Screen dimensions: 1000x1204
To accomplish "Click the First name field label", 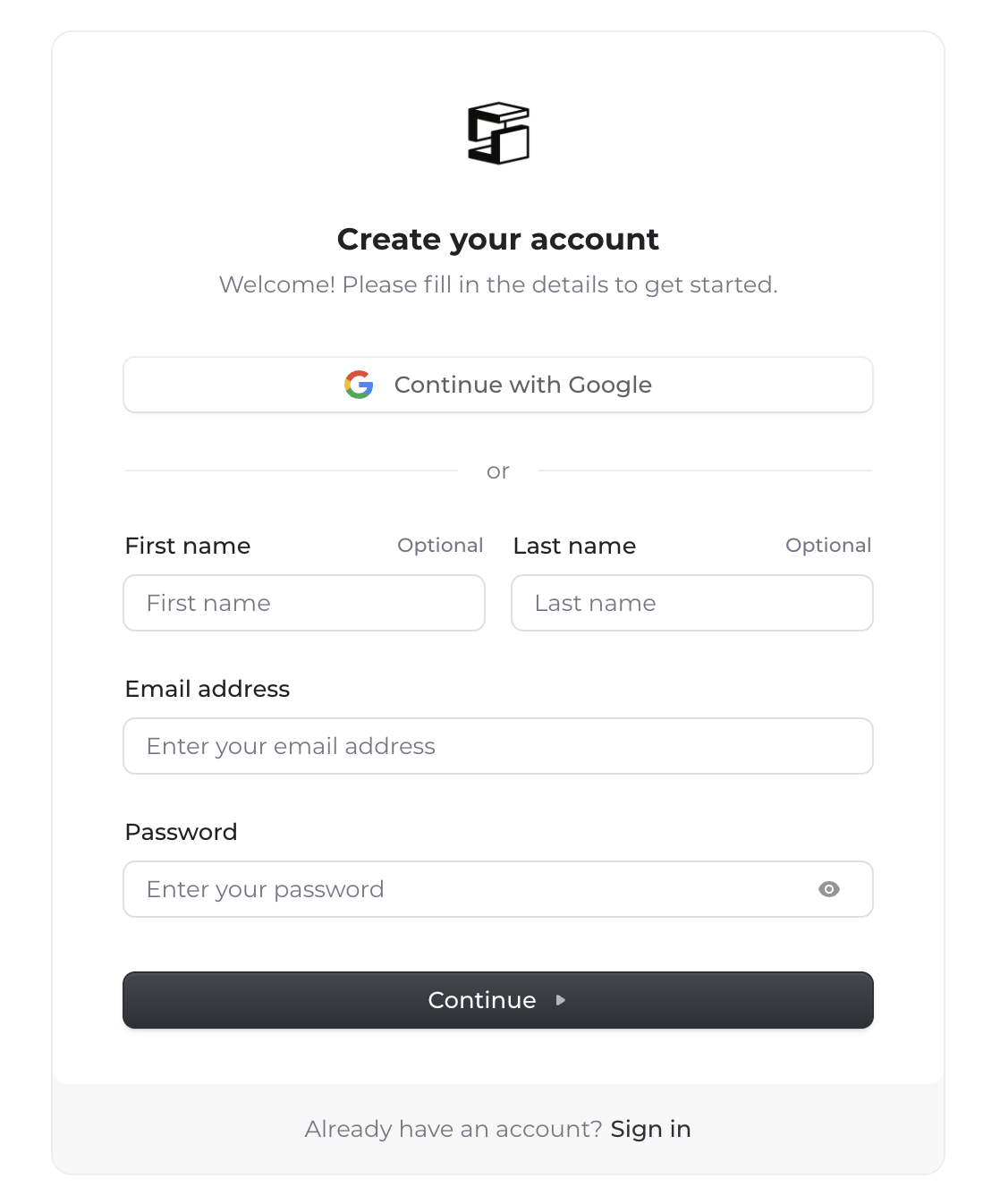I will click(187, 546).
